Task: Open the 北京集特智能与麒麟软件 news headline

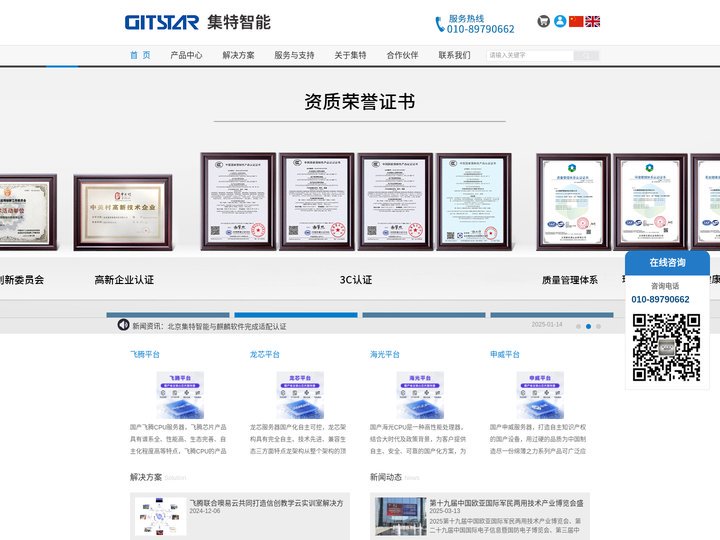Action: (x=227, y=326)
